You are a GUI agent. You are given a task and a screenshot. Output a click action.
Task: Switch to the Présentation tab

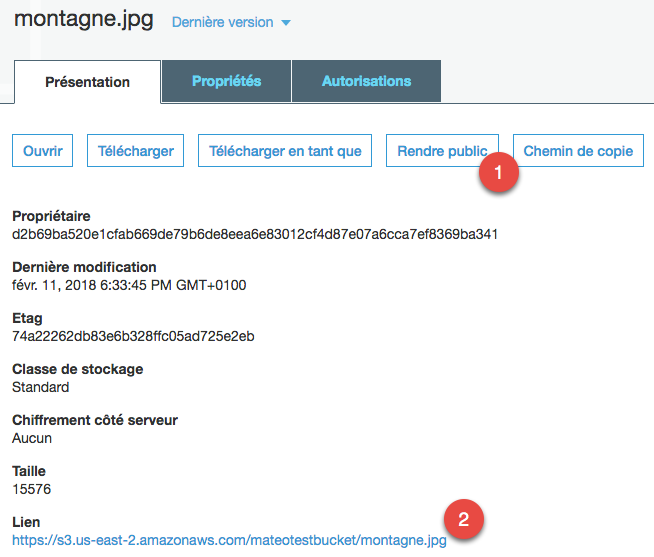(87, 82)
